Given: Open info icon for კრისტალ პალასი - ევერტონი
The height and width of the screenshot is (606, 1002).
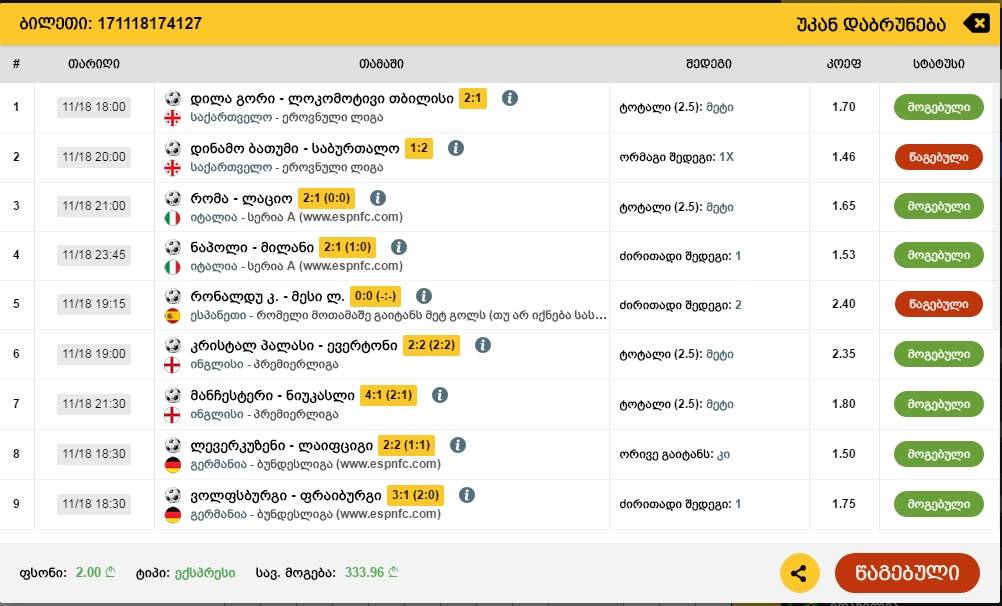Looking at the screenshot, I should pyautogui.click(x=483, y=345).
